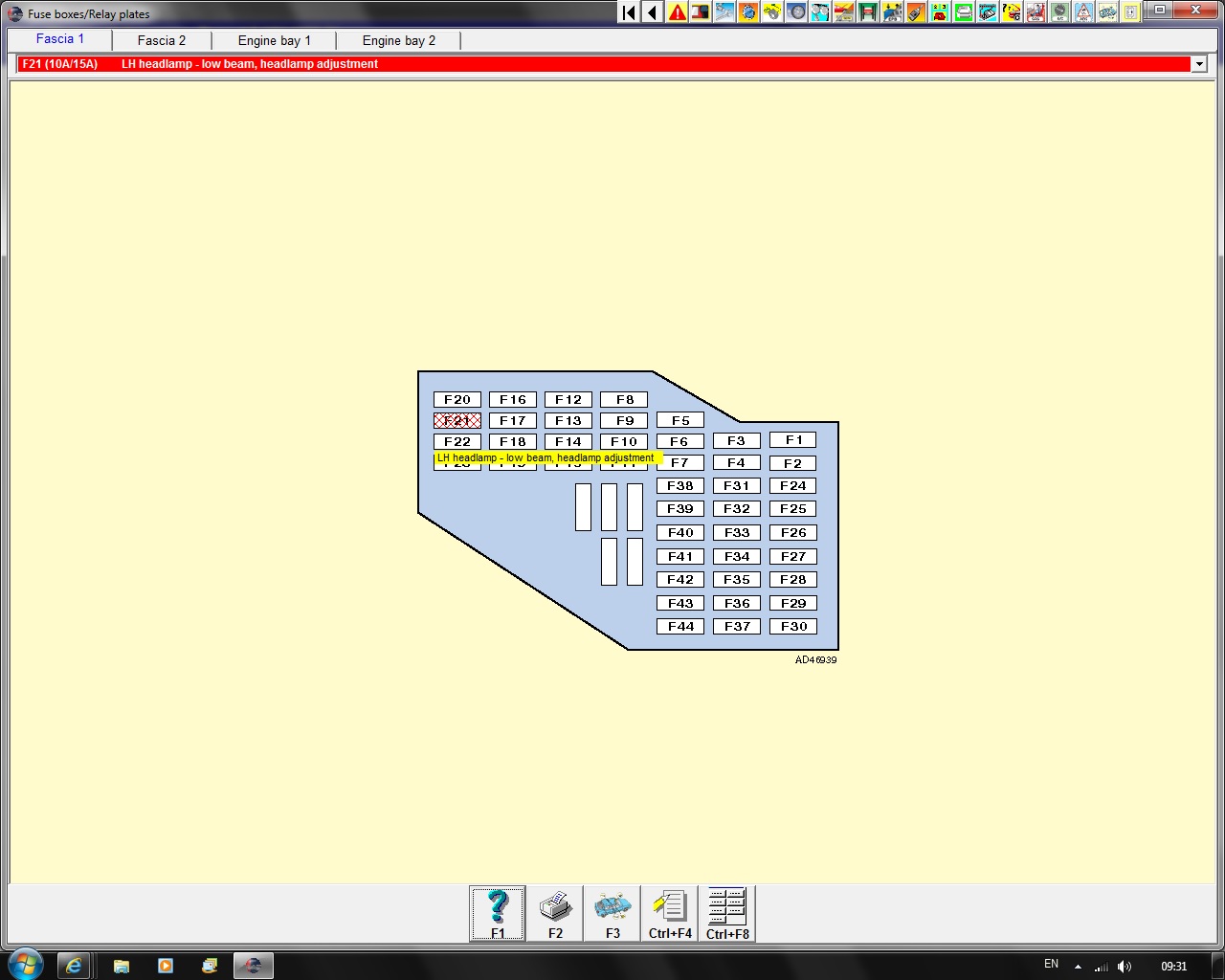Click the green vehicle lift toolbar icon
This screenshot has width=1225, height=980.
pos(868,12)
